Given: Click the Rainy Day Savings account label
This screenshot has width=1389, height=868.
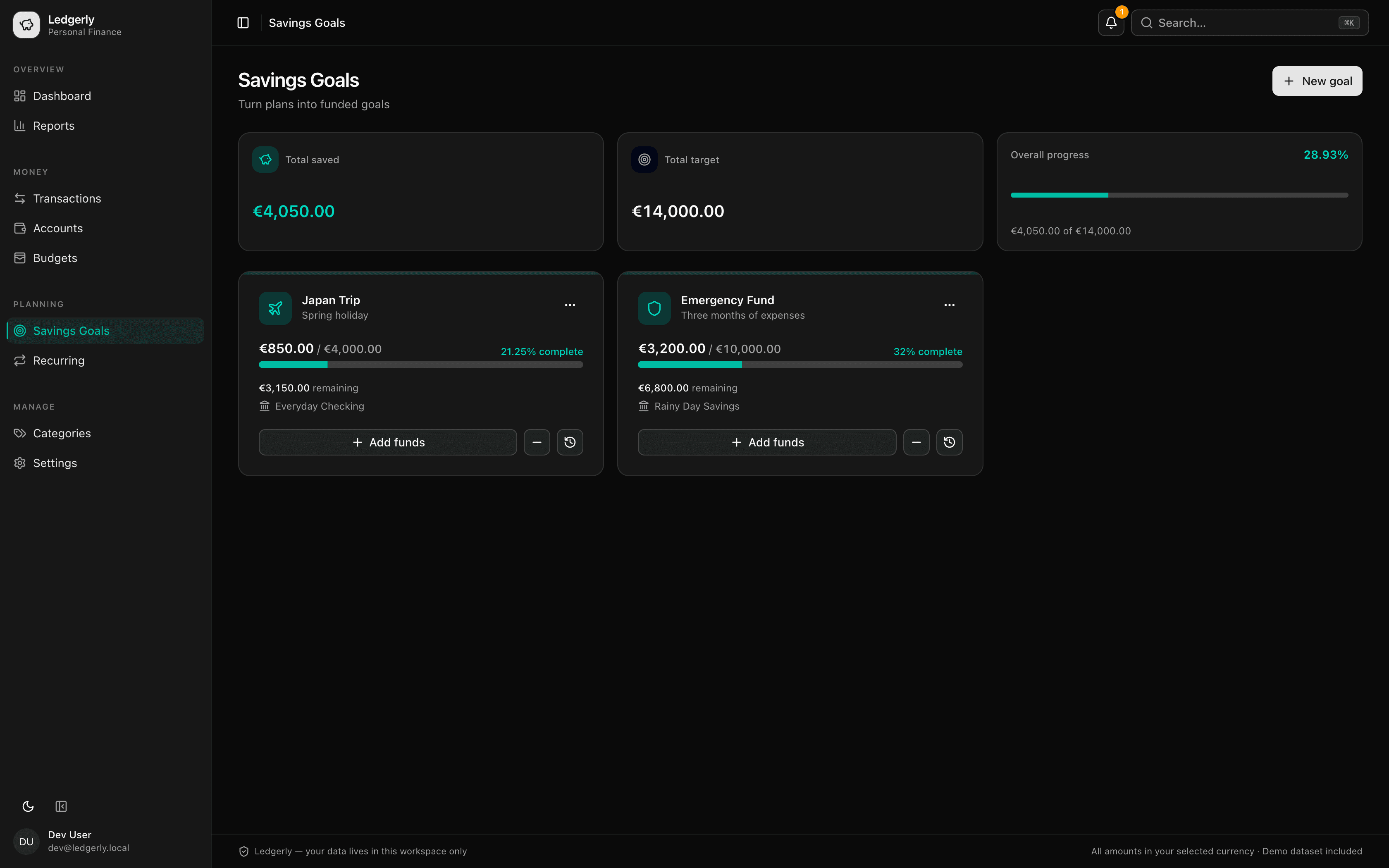Looking at the screenshot, I should coord(697,406).
